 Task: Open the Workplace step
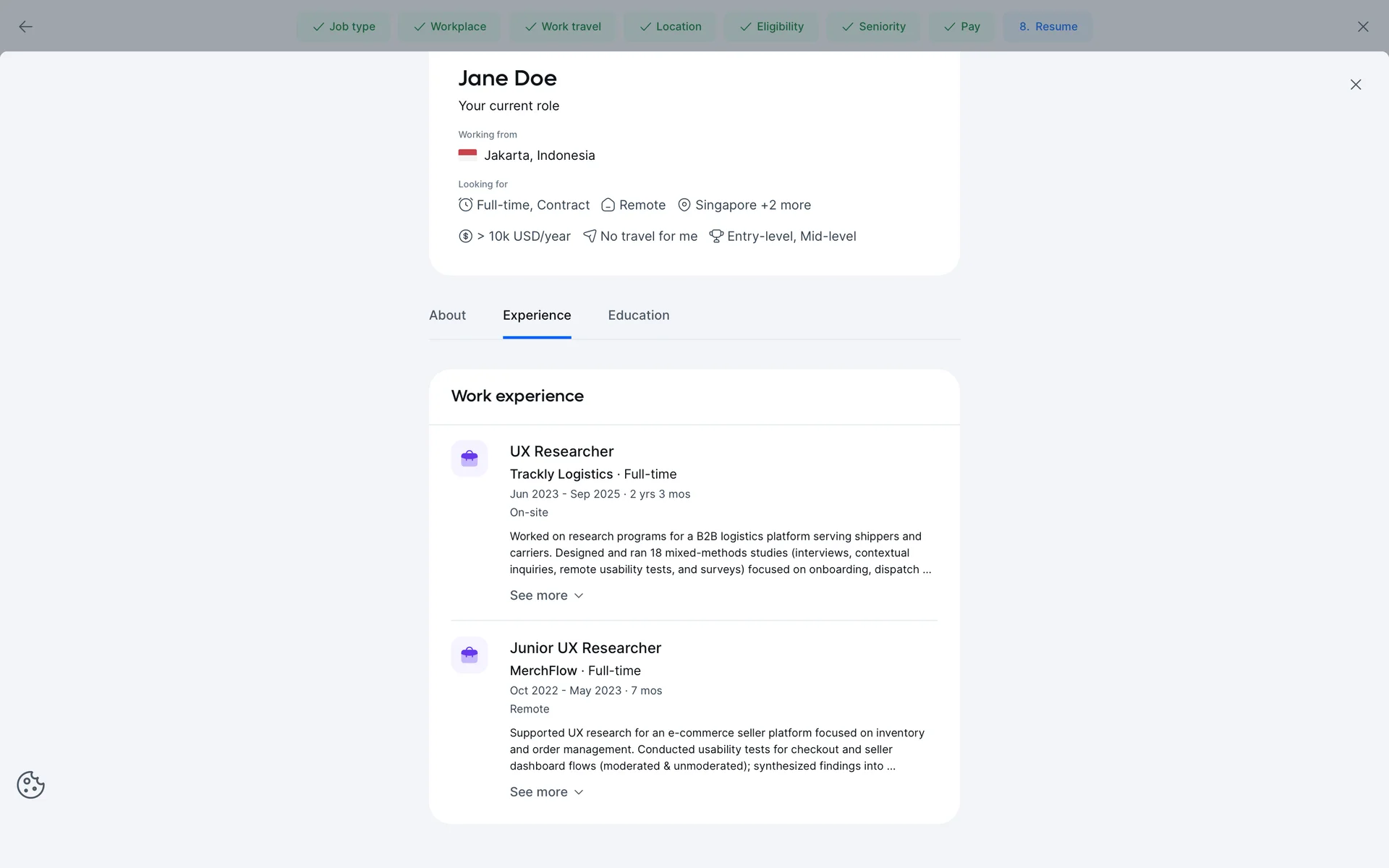point(449,27)
